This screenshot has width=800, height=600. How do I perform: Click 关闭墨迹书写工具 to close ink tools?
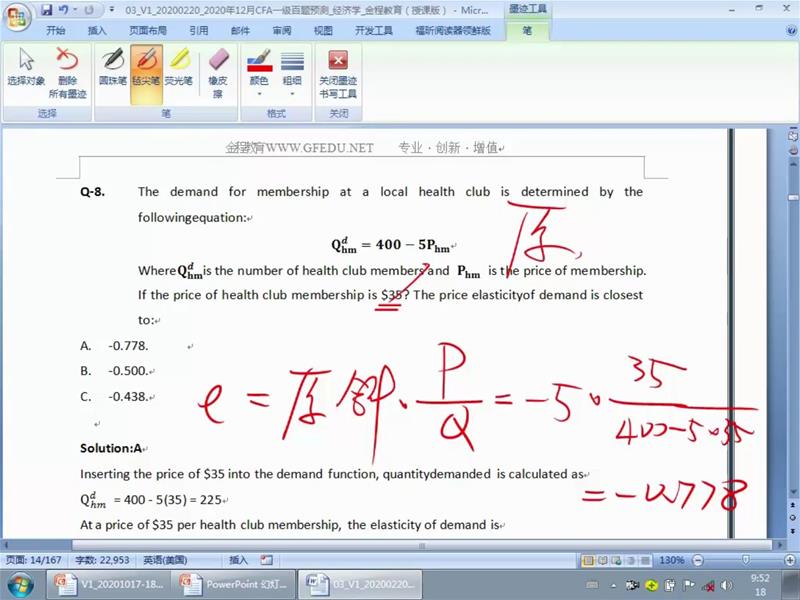[x=338, y=73]
